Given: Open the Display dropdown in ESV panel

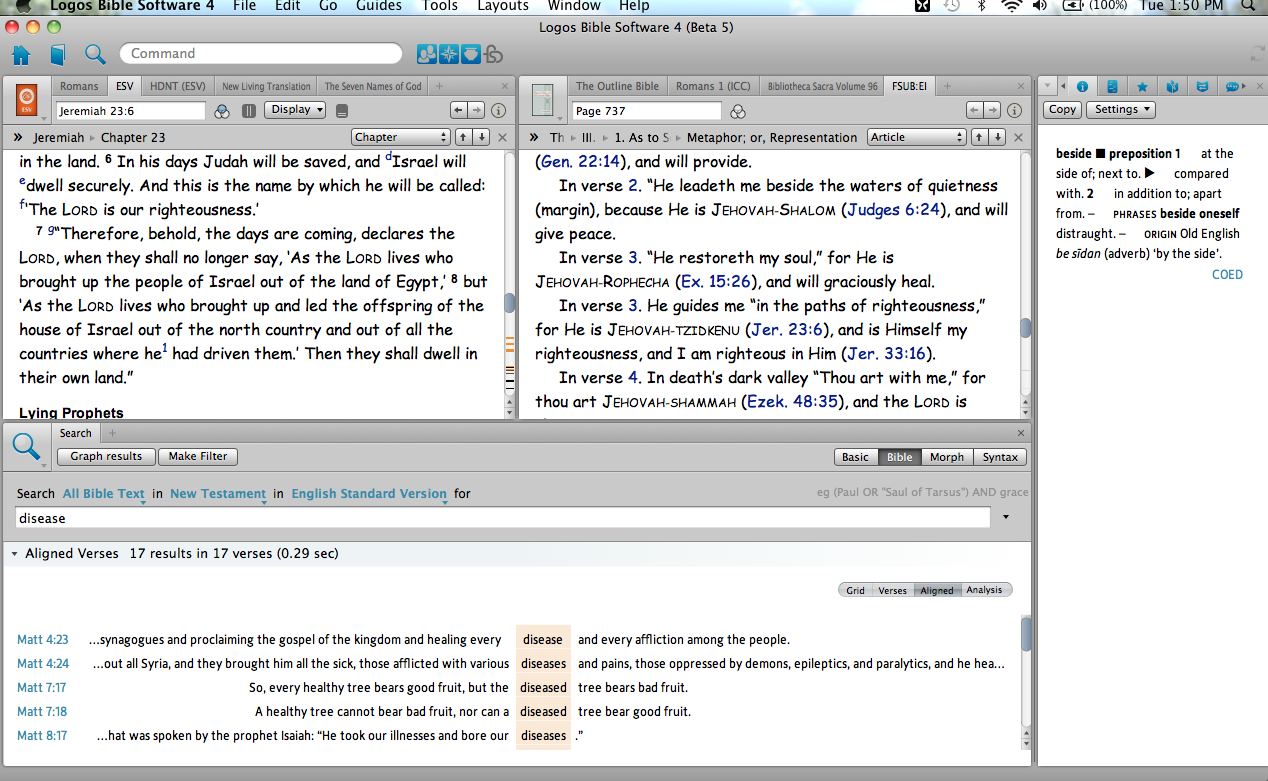Looking at the screenshot, I should pos(295,110).
